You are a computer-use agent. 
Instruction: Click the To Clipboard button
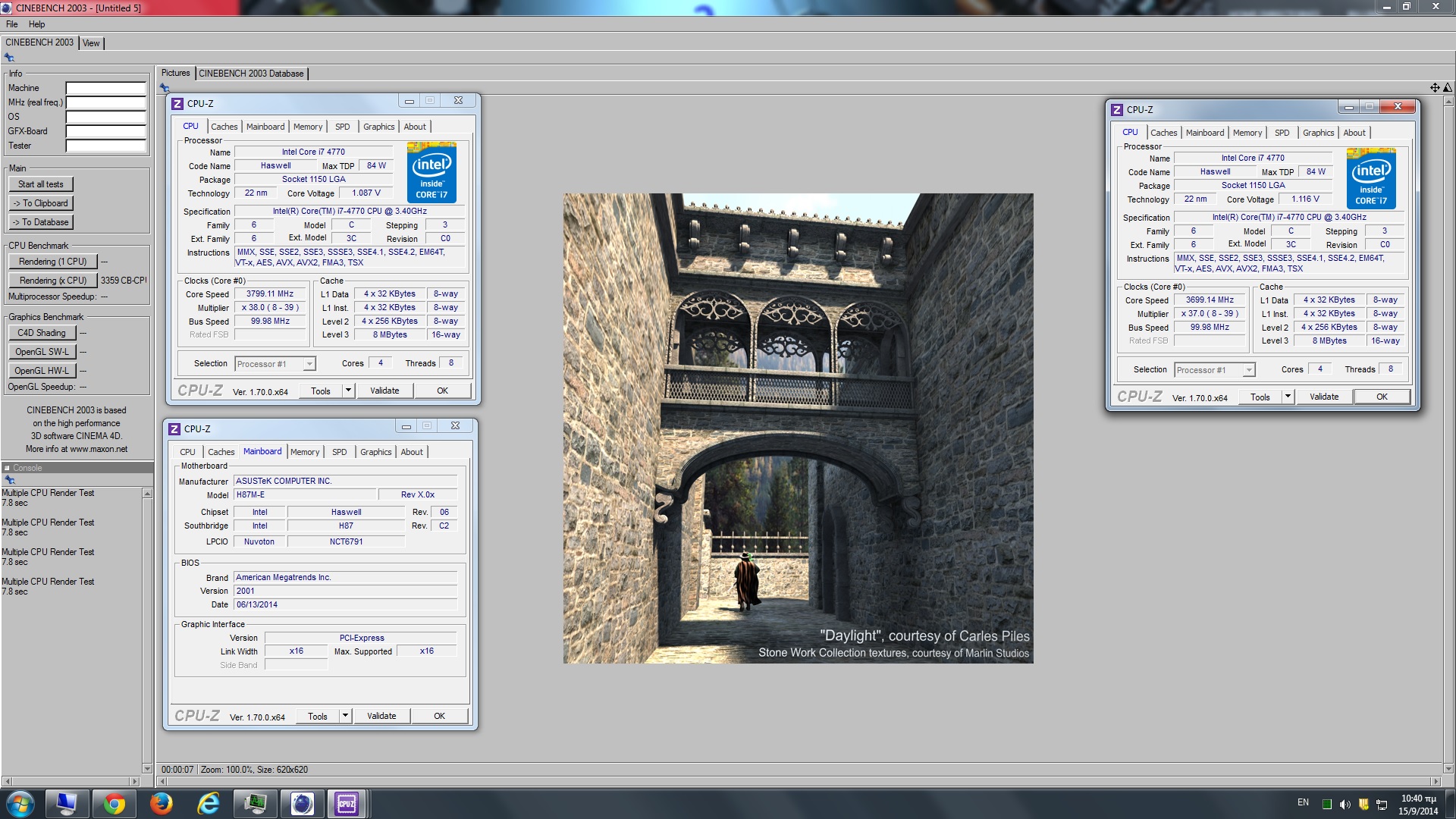coord(41,203)
